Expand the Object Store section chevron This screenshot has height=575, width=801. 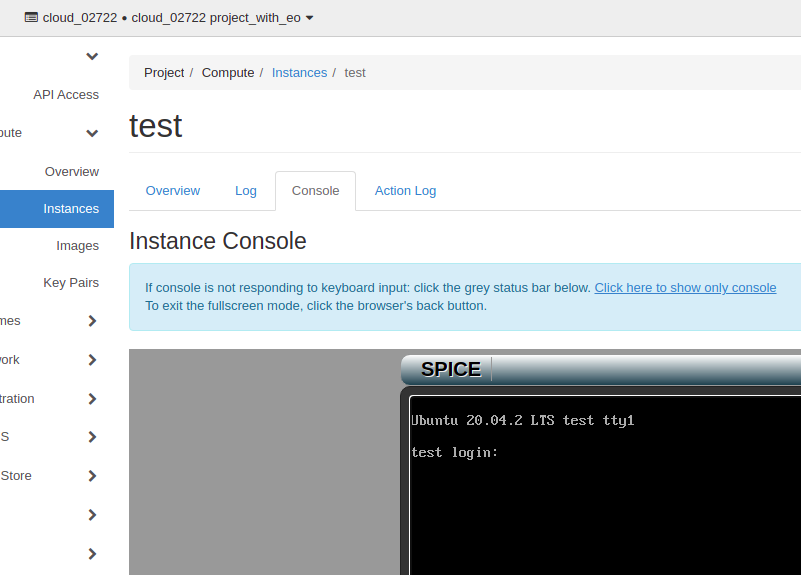coord(92,476)
